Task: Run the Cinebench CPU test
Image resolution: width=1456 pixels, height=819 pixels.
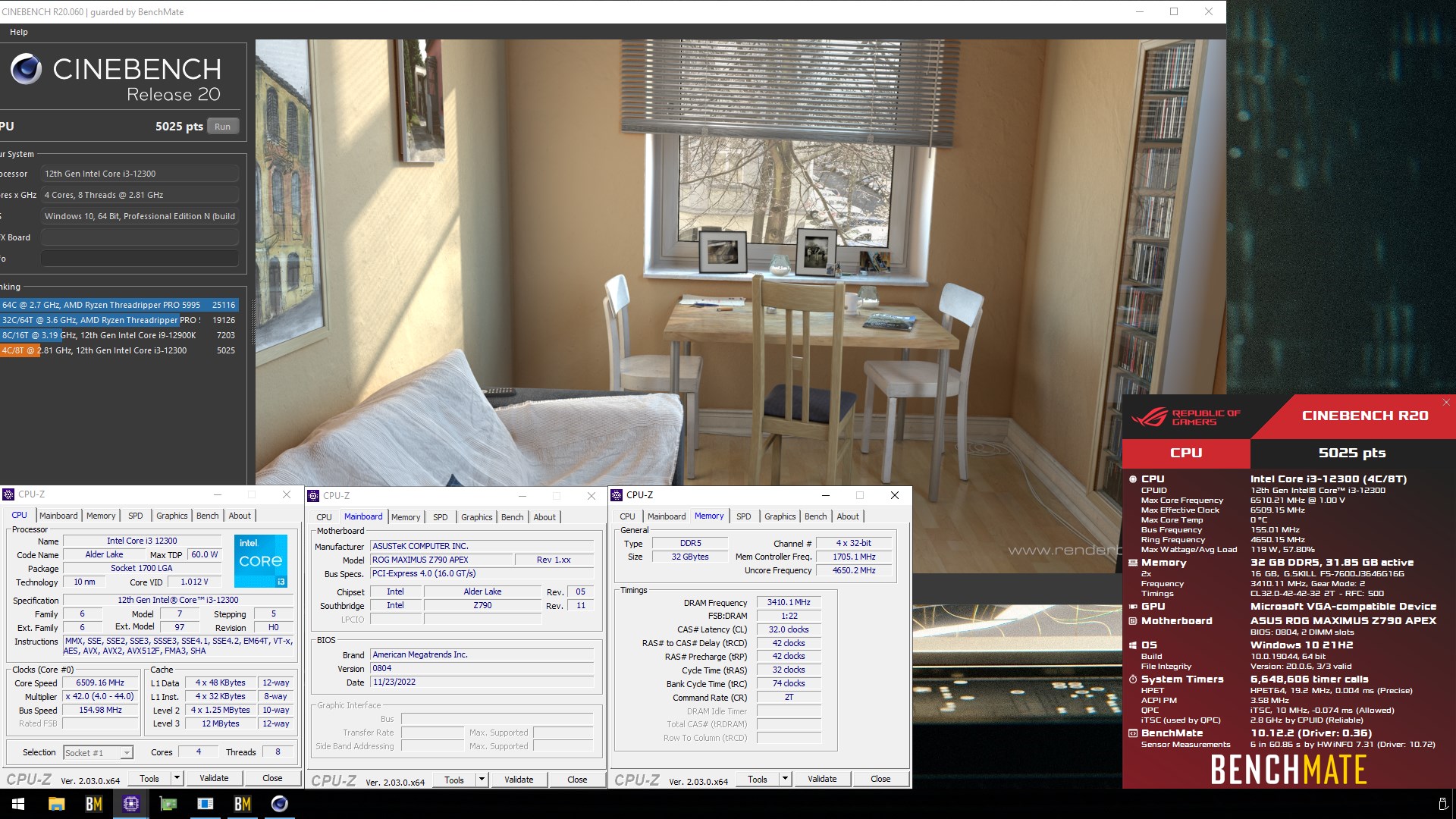Action: pyautogui.click(x=222, y=127)
